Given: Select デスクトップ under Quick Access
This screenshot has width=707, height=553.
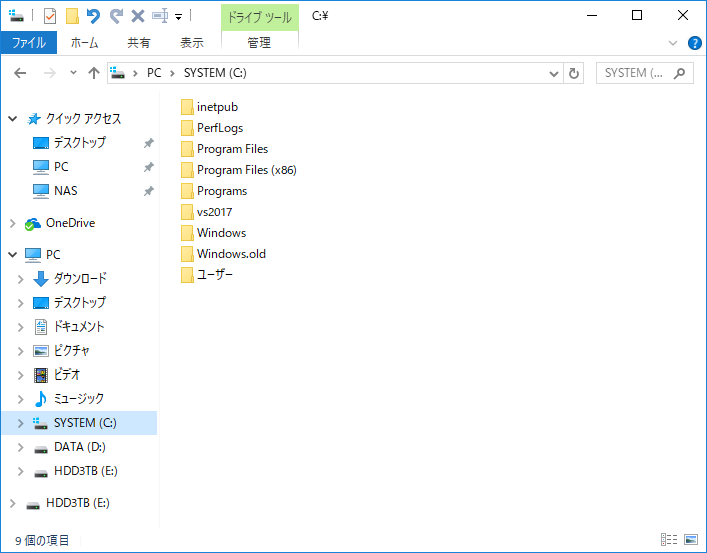Looking at the screenshot, I should pos(80,143).
